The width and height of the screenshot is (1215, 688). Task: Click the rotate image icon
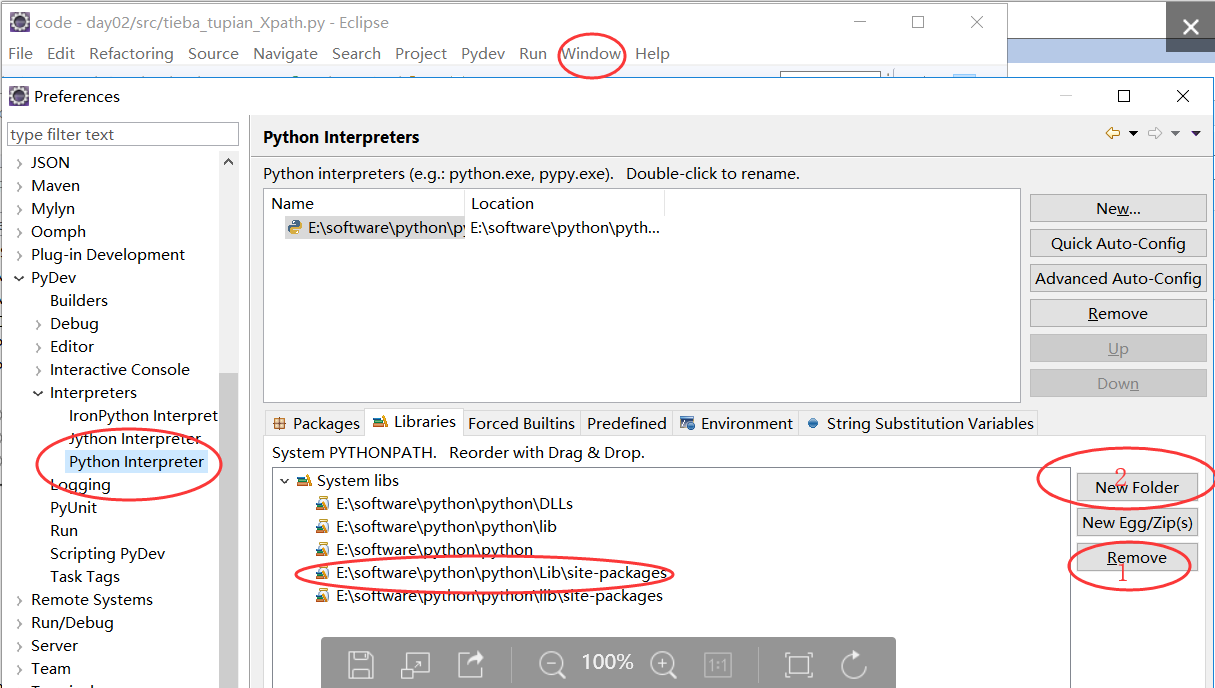853,664
